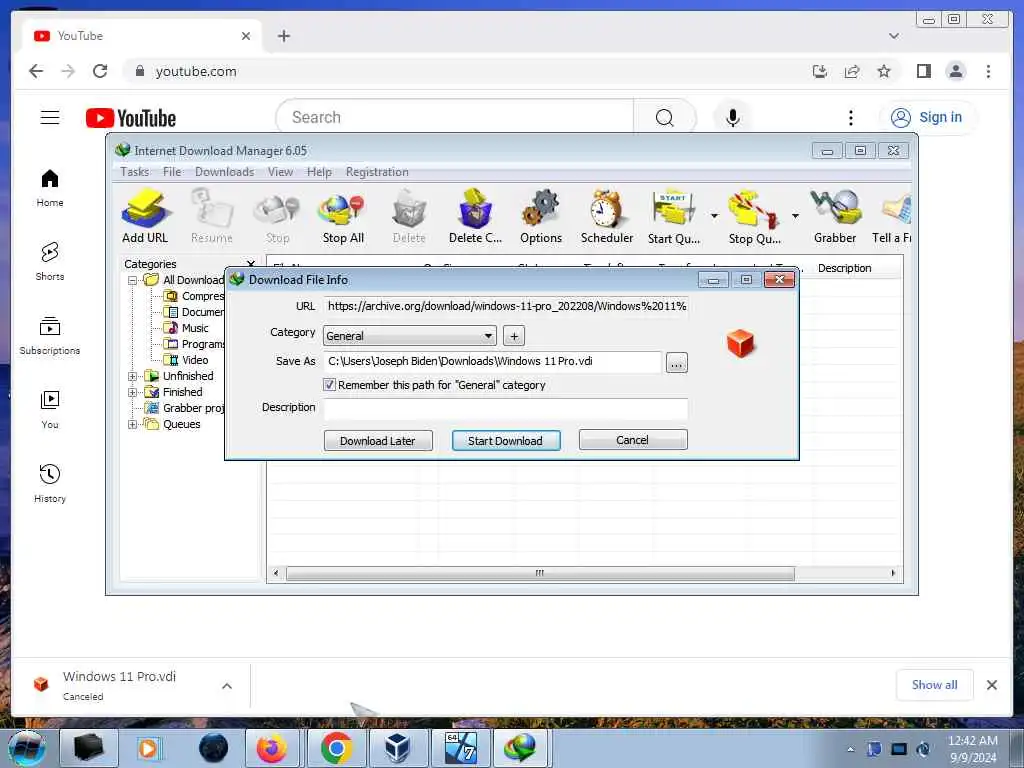Open the Start Queue dropdown arrow
Image resolution: width=1024 pixels, height=768 pixels.
pos(714,216)
